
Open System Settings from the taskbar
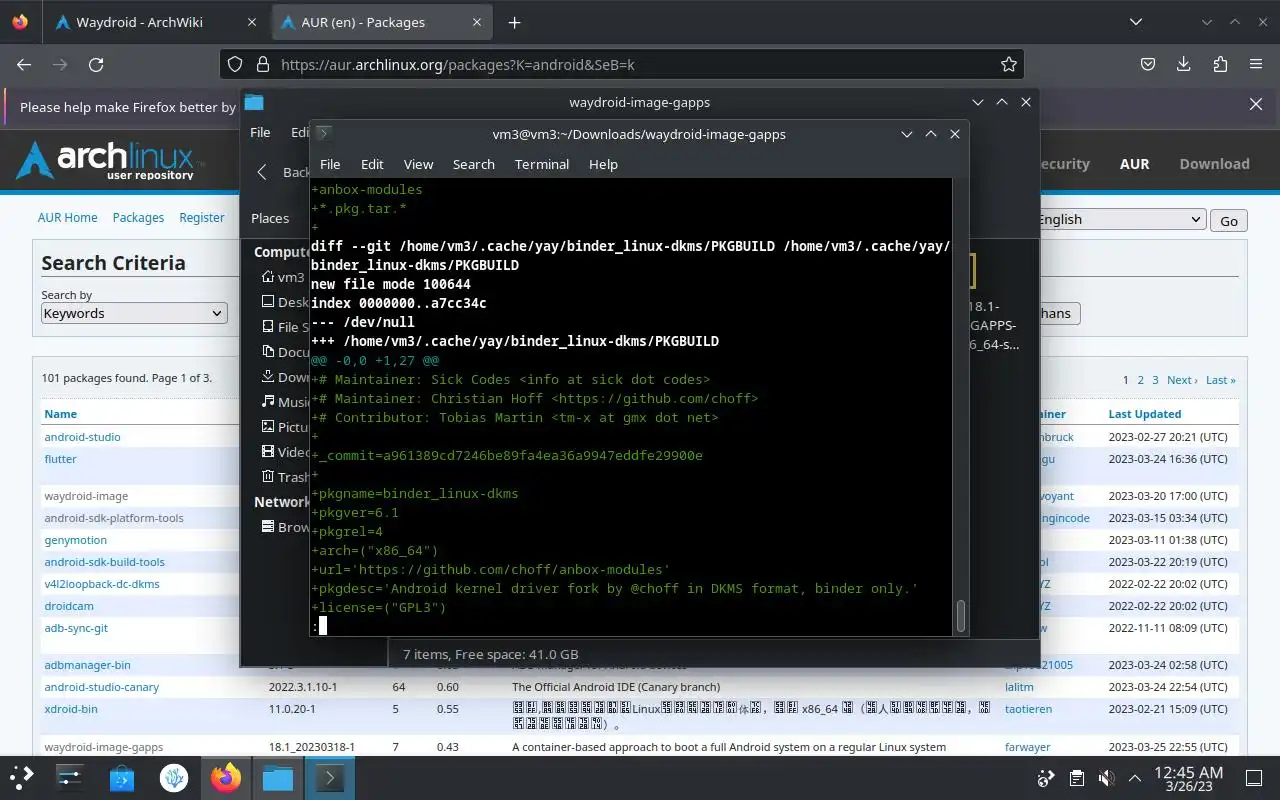69,777
